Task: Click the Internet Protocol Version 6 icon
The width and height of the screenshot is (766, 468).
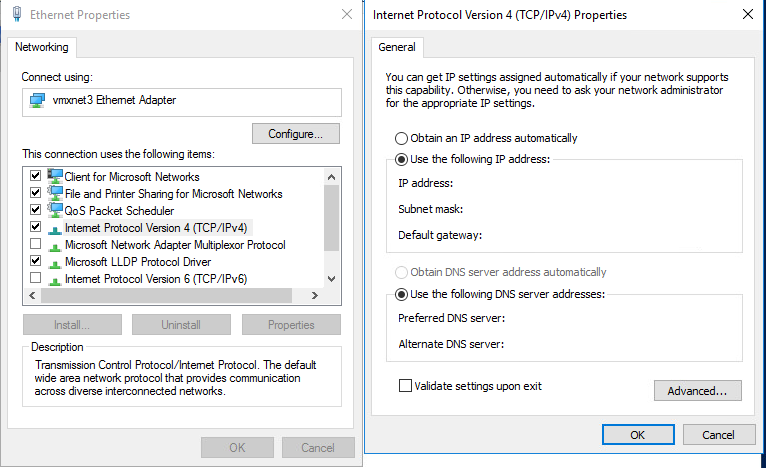Action: pyautogui.click(x=55, y=279)
